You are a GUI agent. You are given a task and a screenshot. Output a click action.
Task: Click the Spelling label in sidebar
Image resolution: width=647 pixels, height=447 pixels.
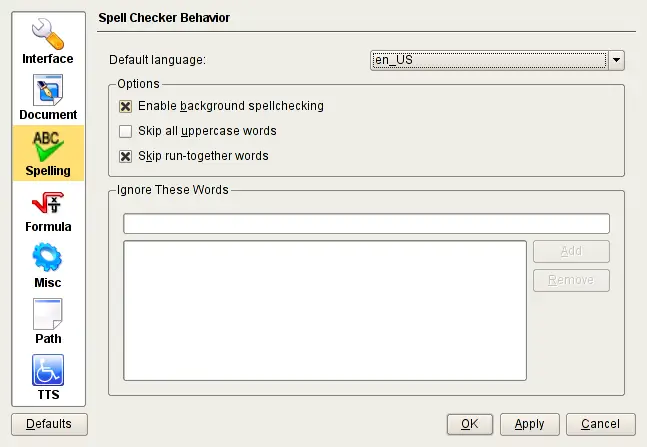[48, 171]
